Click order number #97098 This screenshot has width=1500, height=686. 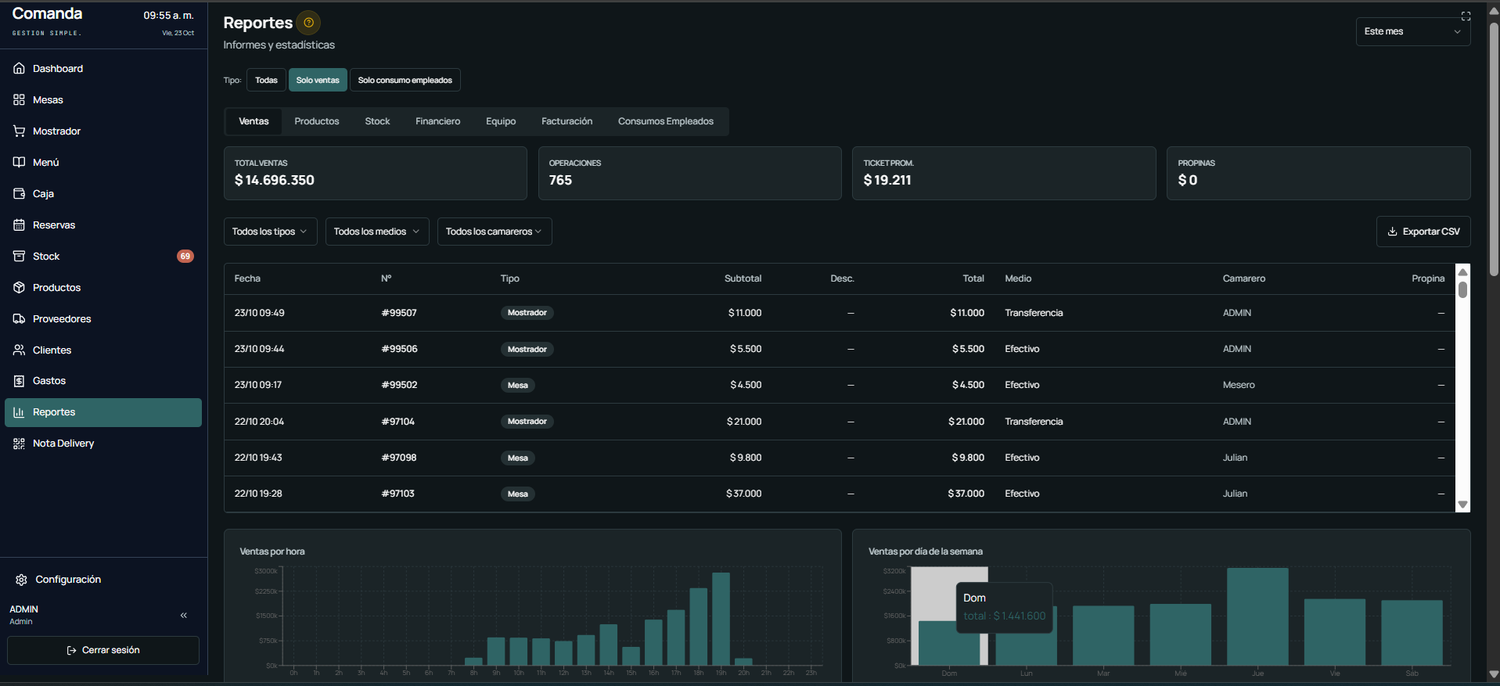399,457
